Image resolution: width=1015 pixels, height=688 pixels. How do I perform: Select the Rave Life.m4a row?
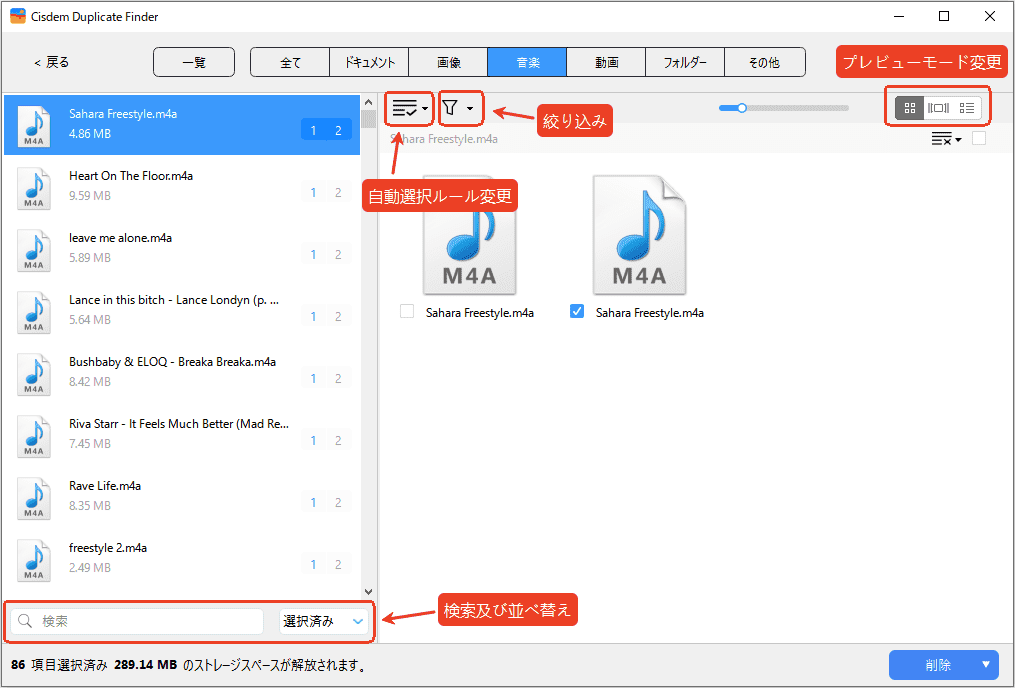tap(182, 498)
